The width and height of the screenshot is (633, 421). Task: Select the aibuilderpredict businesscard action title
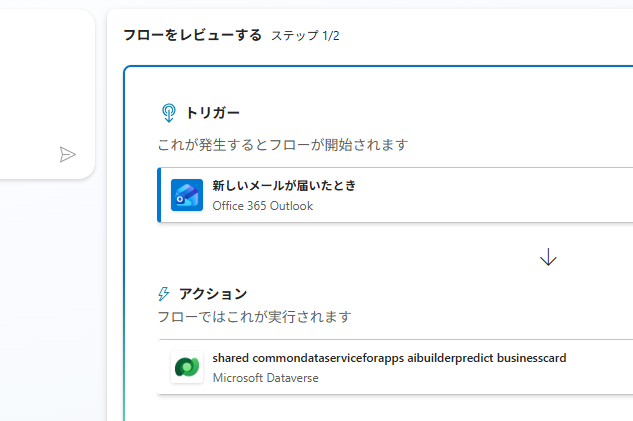tap(389, 358)
